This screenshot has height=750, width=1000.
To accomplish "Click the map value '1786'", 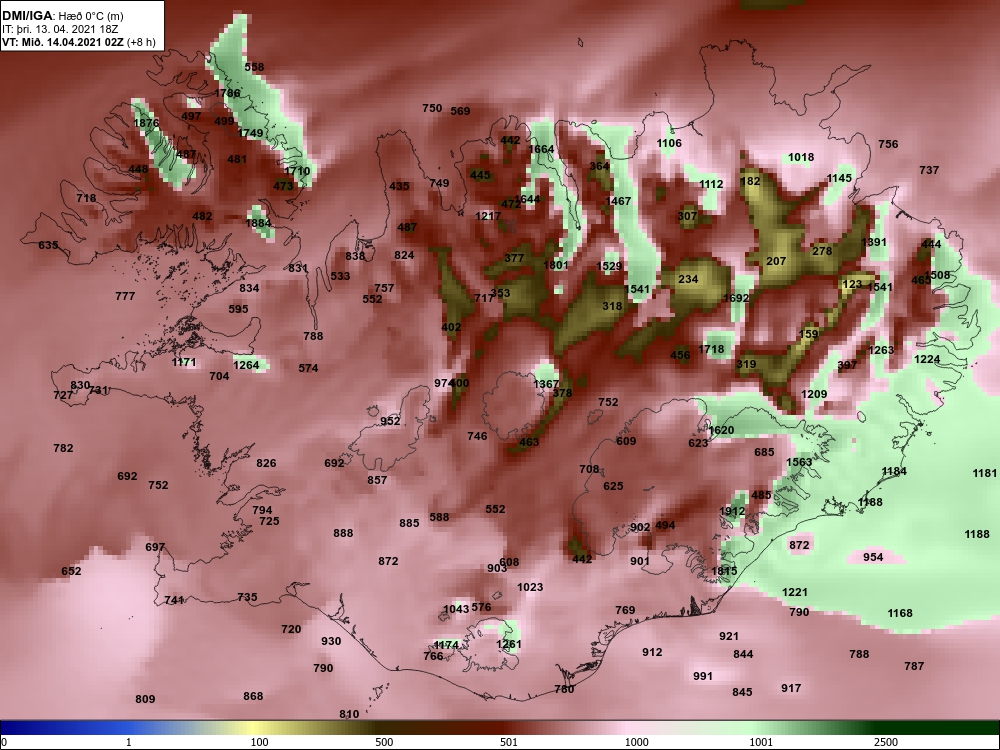I will pyautogui.click(x=227, y=93).
